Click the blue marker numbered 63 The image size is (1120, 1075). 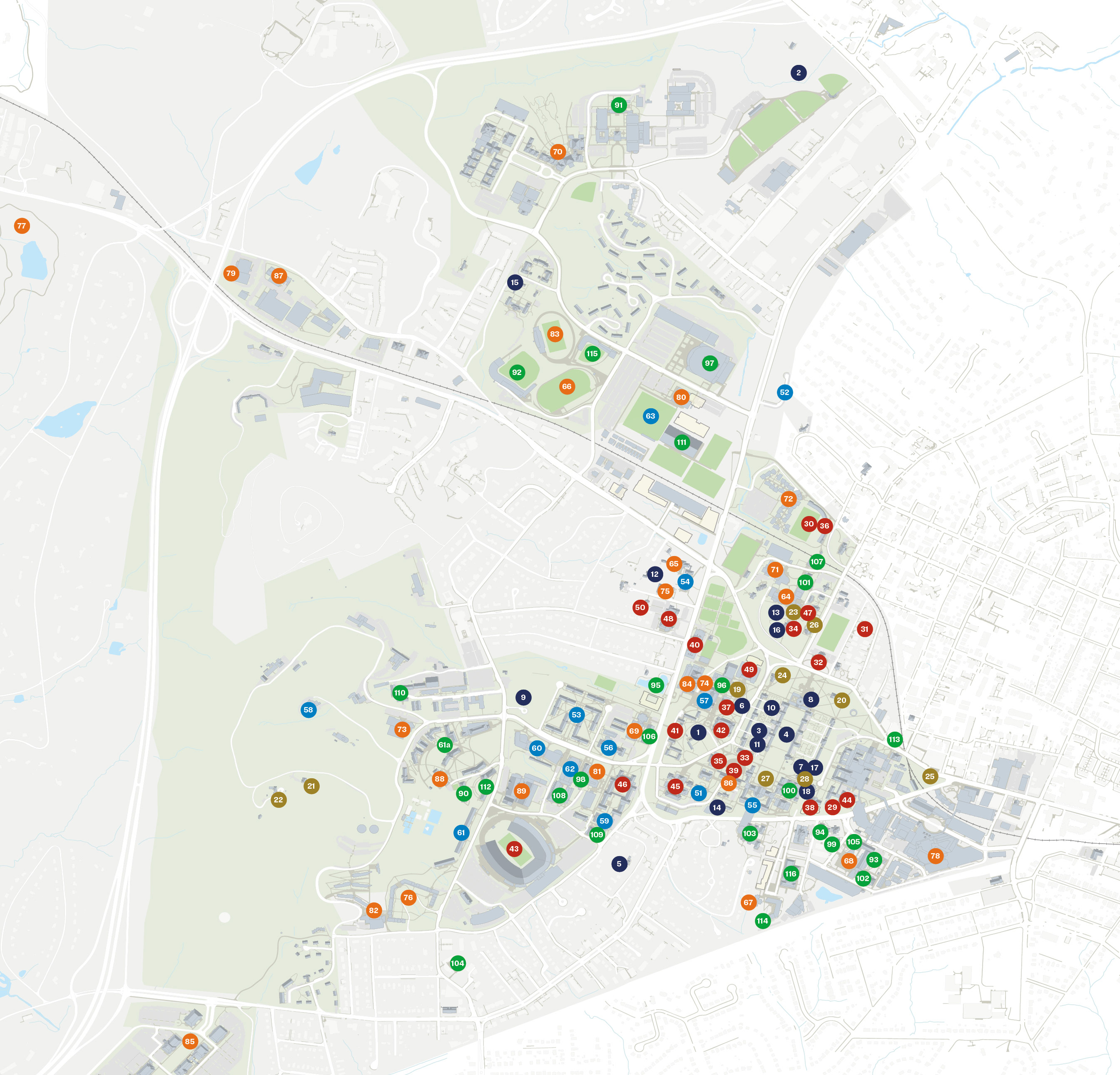[x=650, y=416]
